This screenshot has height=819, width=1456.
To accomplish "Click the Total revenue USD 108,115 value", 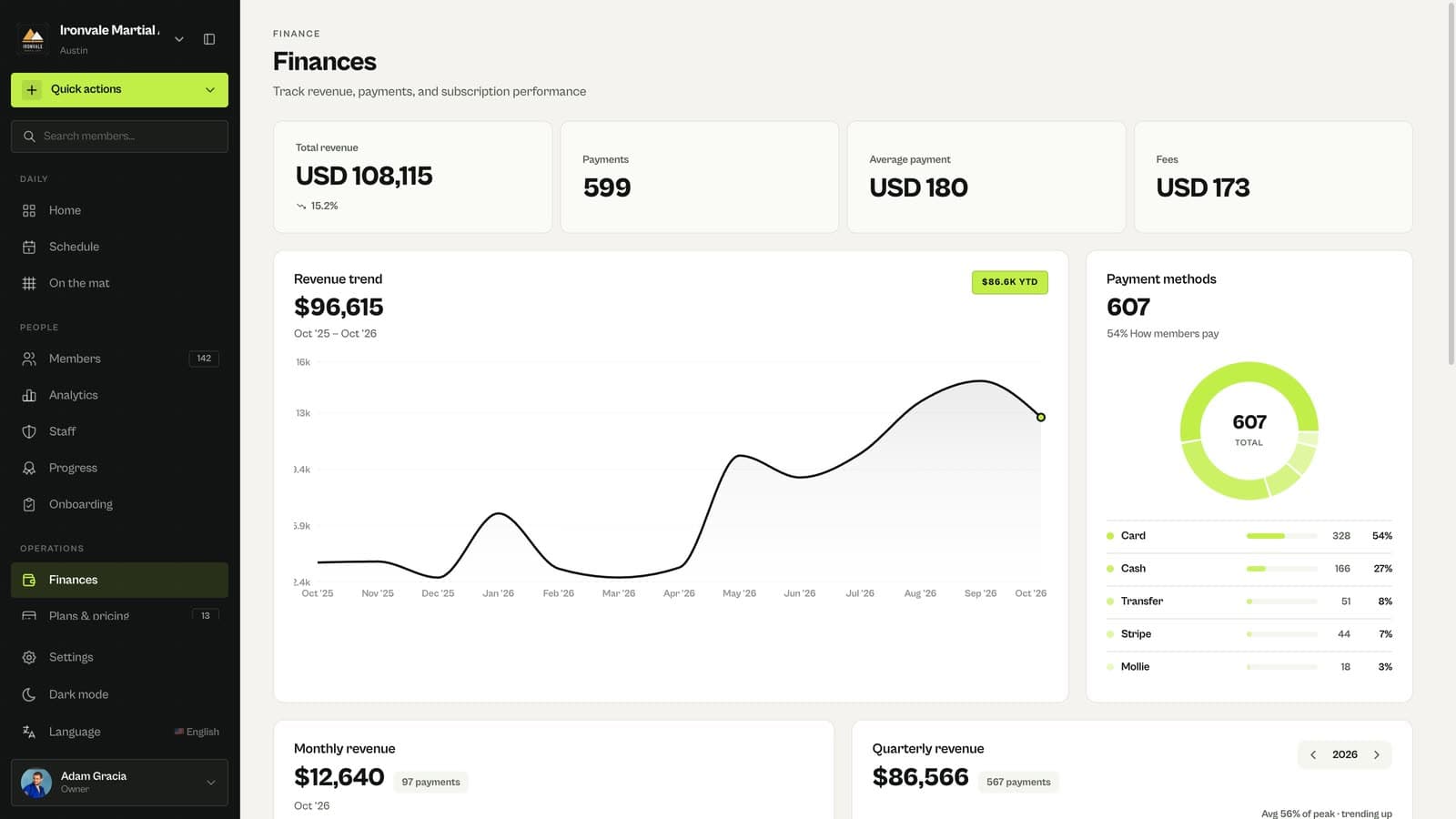I will (364, 176).
